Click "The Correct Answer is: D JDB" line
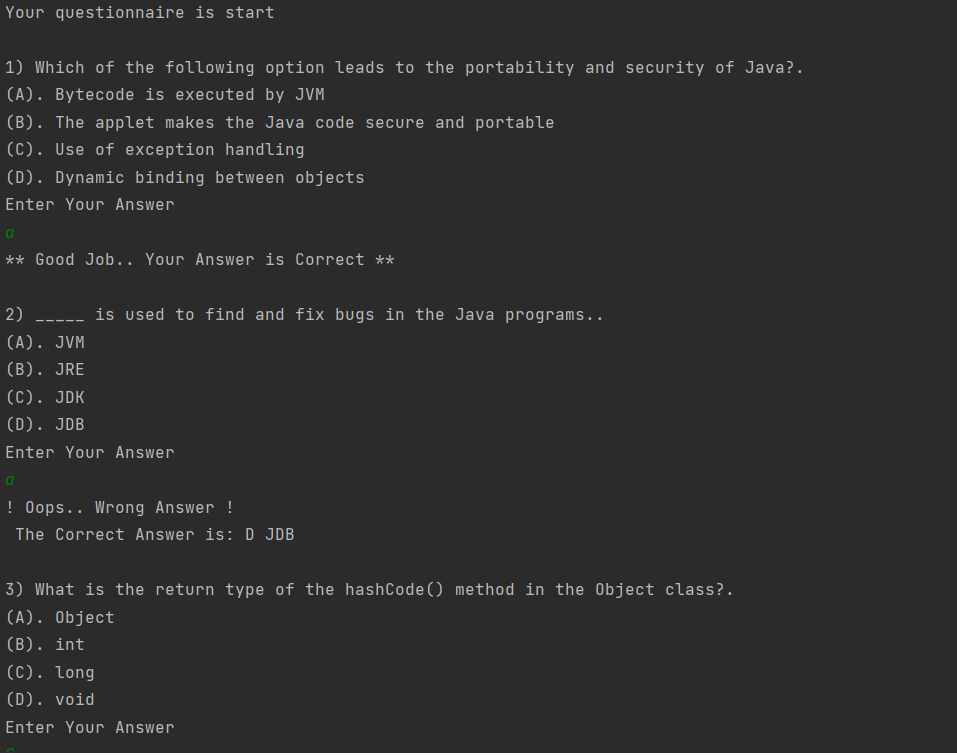 [x=155, y=535]
